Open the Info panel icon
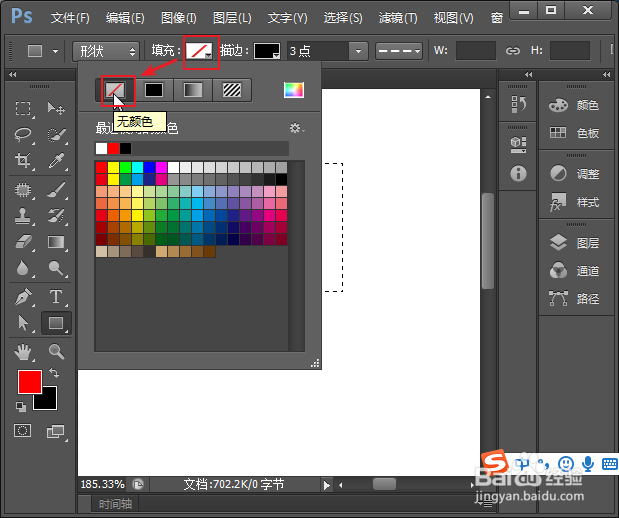 (x=518, y=173)
